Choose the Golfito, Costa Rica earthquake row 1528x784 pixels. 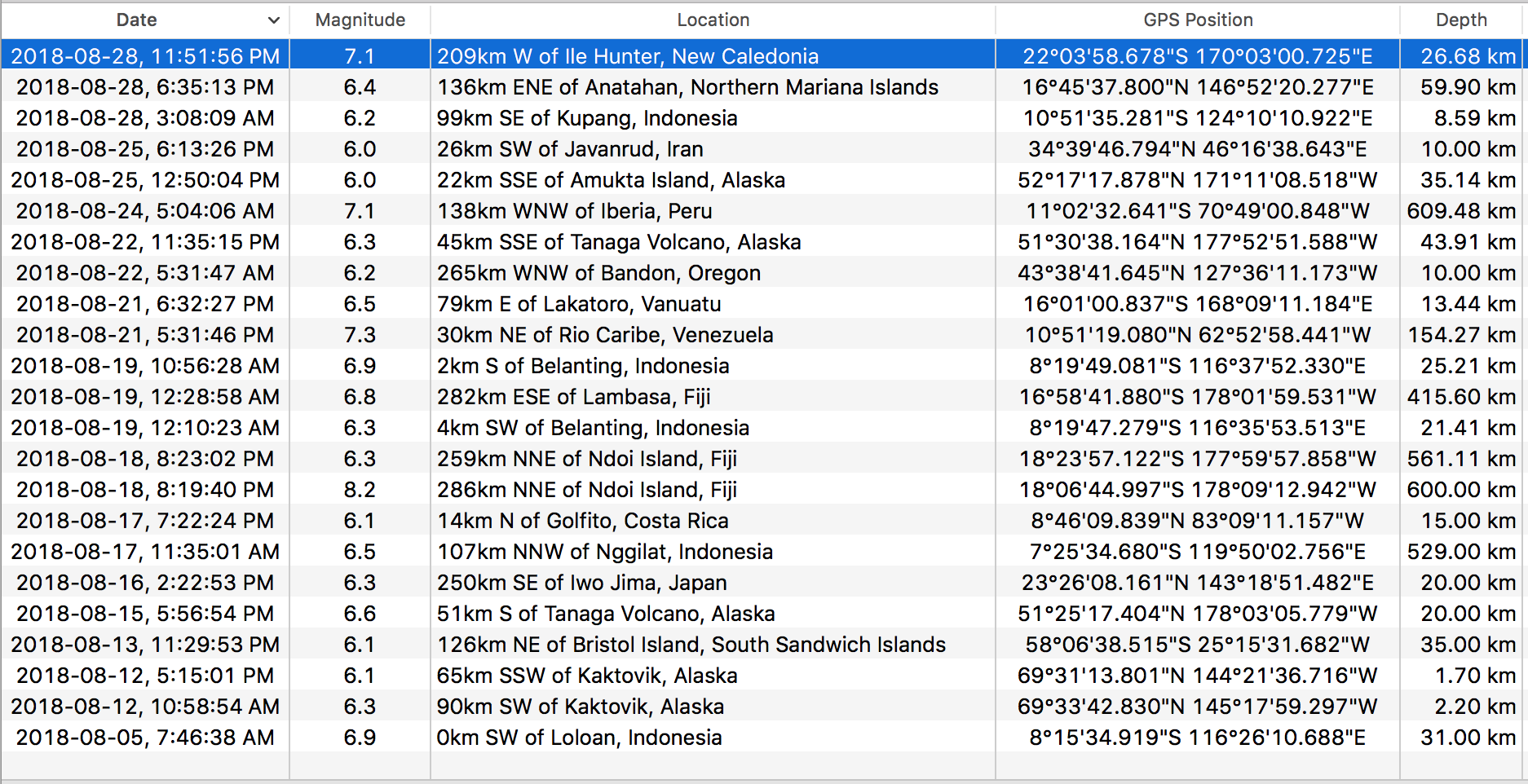[582, 521]
